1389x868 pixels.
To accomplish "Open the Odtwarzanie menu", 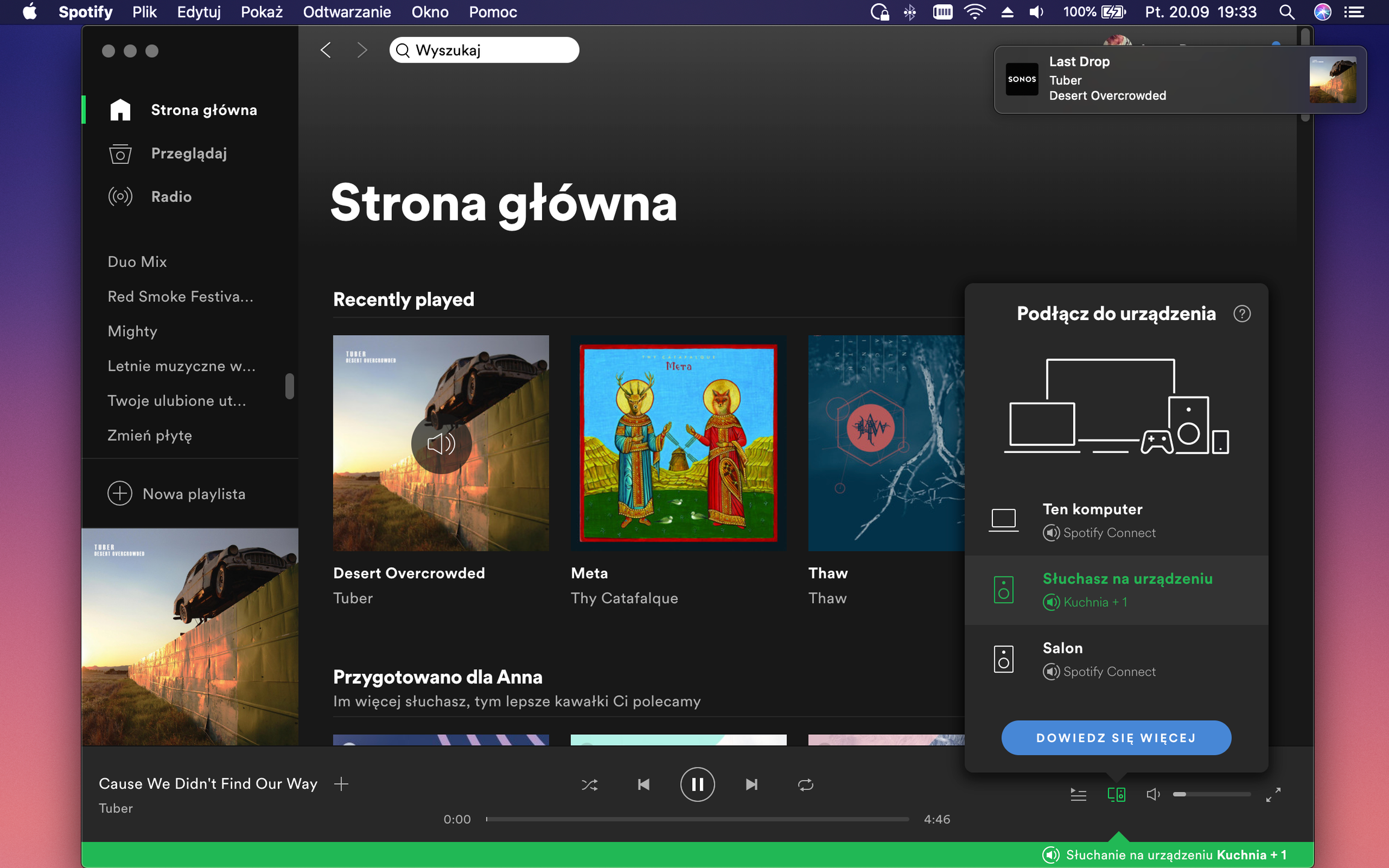I will tap(347, 12).
